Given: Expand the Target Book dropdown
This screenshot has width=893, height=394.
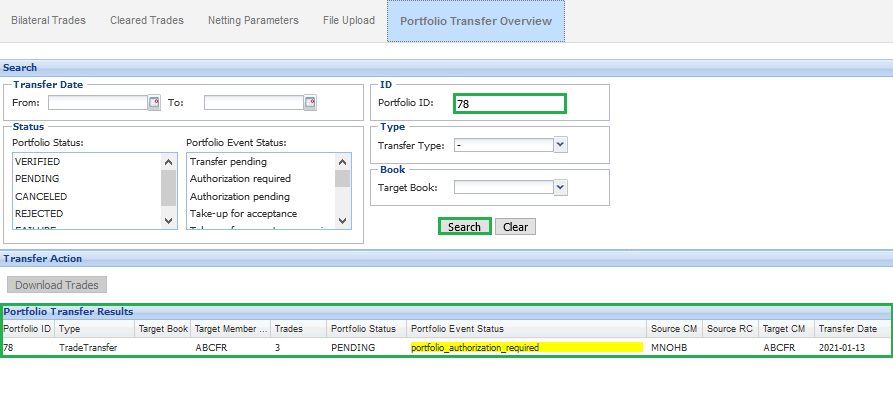Looking at the screenshot, I should tap(560, 187).
